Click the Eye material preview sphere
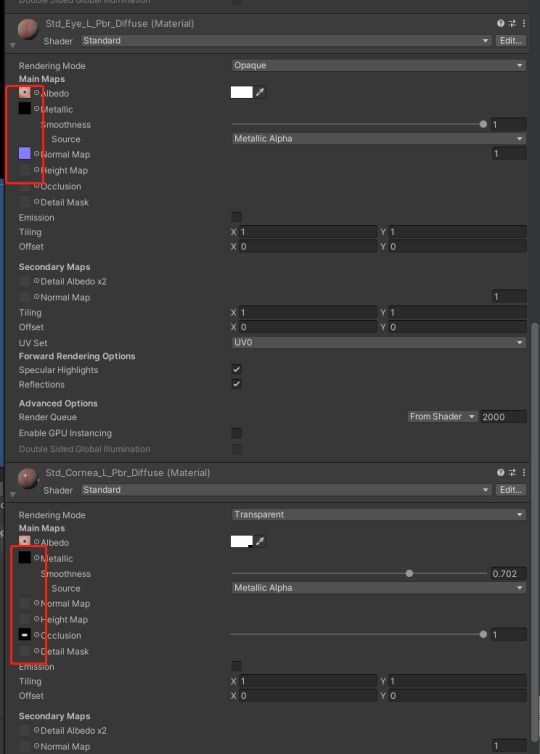The width and height of the screenshot is (540, 754). pos(27,30)
